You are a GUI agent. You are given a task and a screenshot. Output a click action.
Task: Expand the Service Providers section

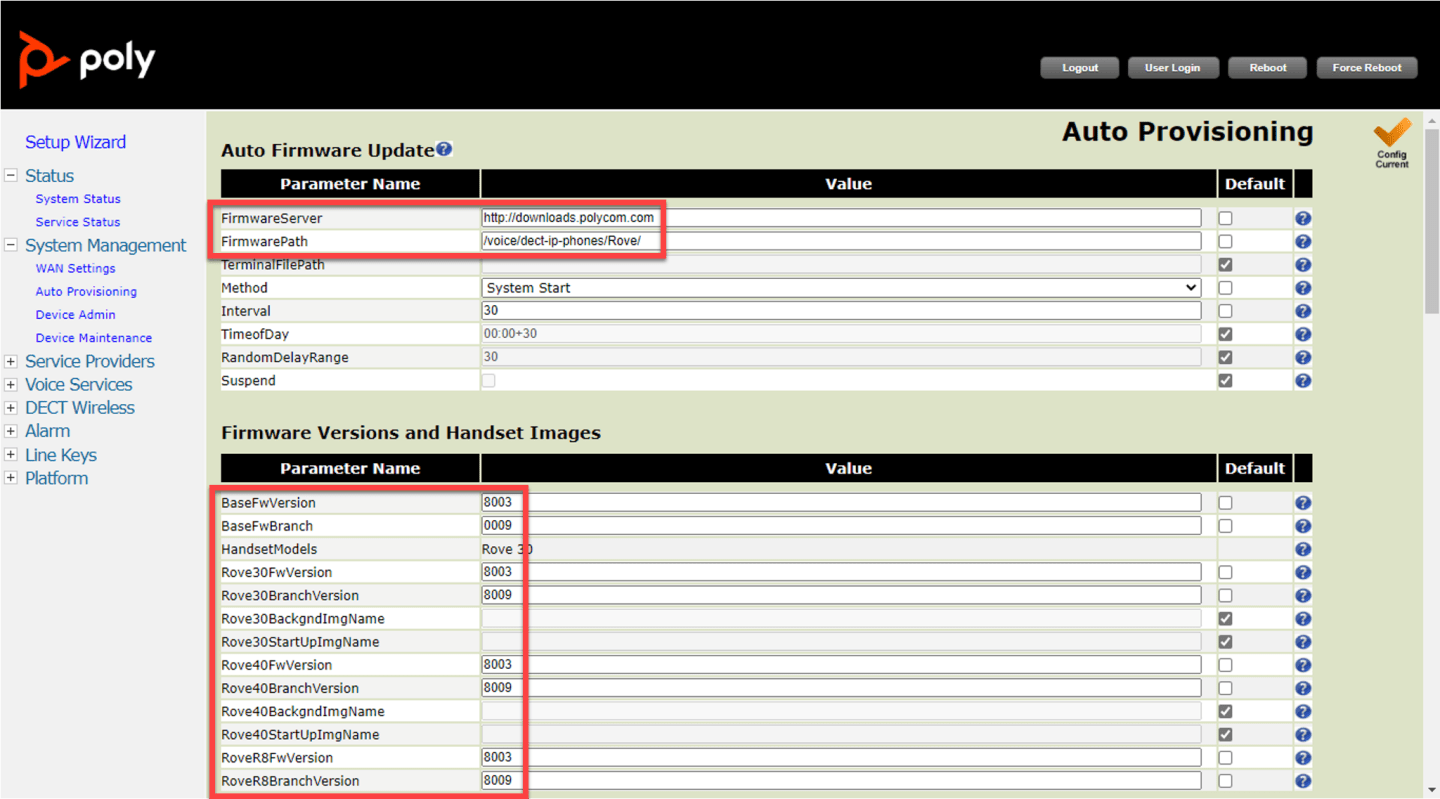tap(10, 361)
